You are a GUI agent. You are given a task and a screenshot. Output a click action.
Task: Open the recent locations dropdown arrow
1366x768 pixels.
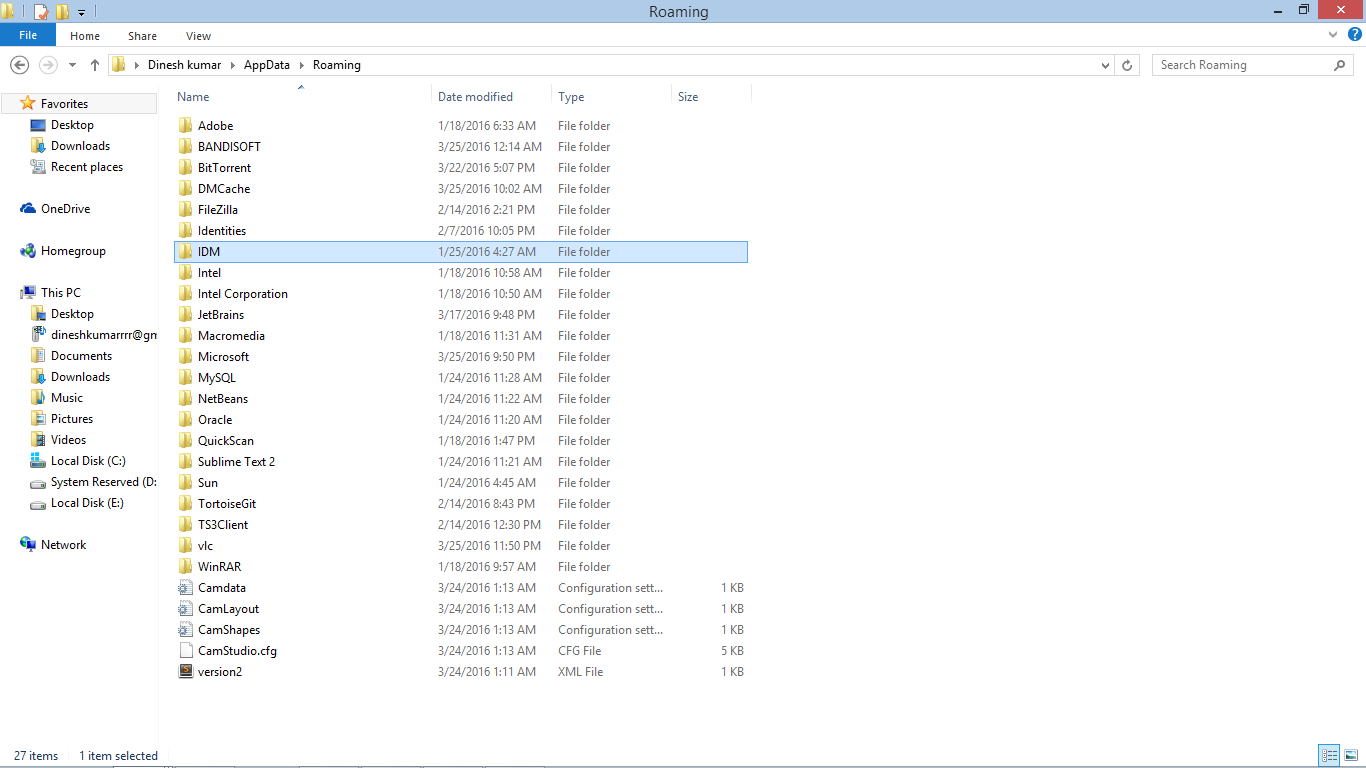[x=72, y=65]
